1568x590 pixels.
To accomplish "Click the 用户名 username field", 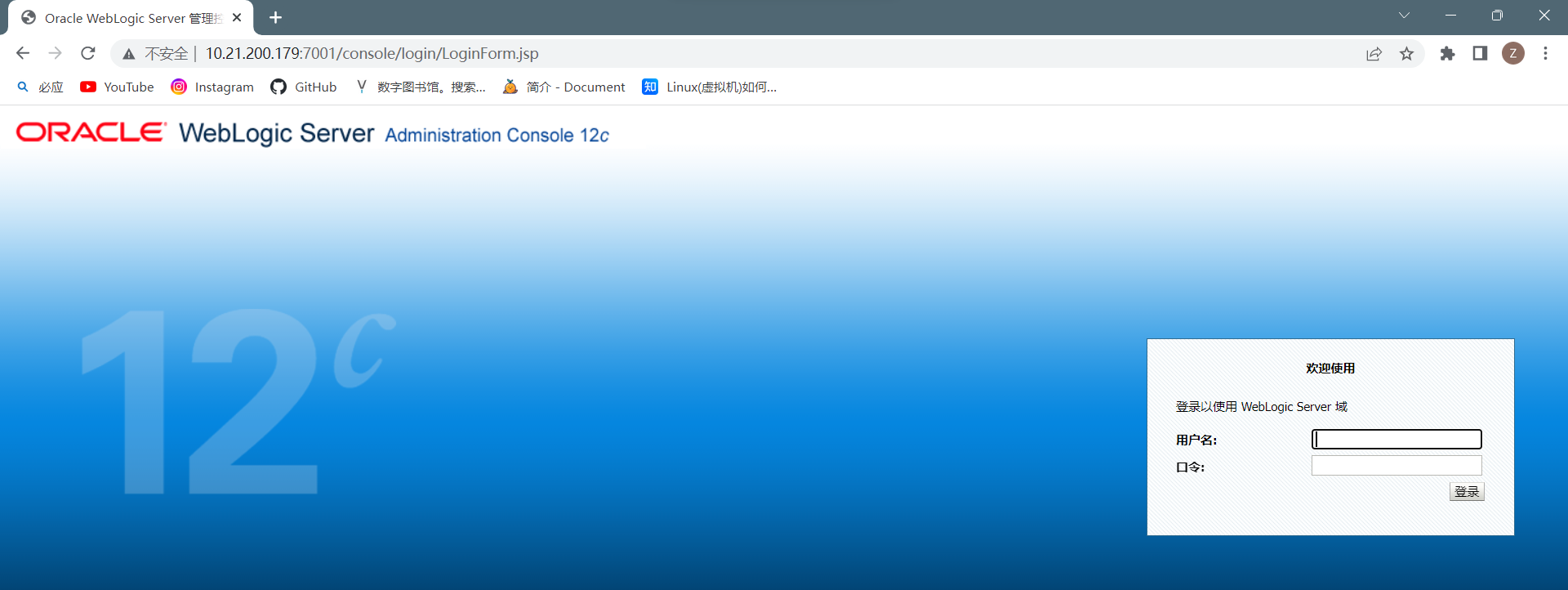I will pos(1396,440).
